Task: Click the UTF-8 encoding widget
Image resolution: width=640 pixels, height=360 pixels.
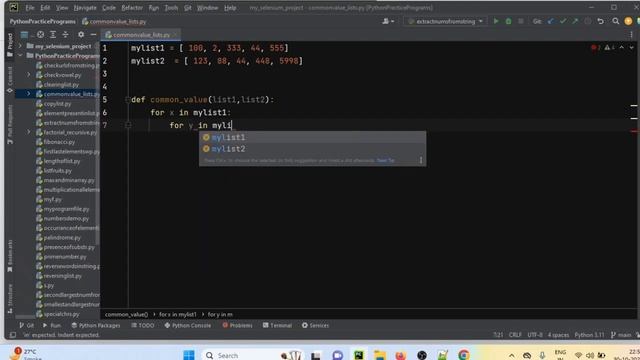Action: click(x=535, y=335)
